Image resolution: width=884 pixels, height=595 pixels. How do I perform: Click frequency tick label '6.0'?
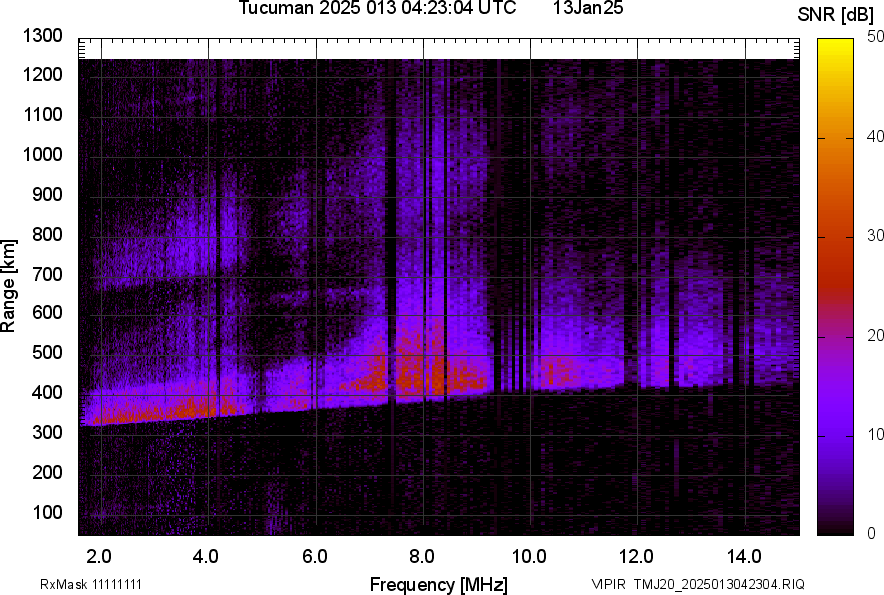click(x=315, y=557)
